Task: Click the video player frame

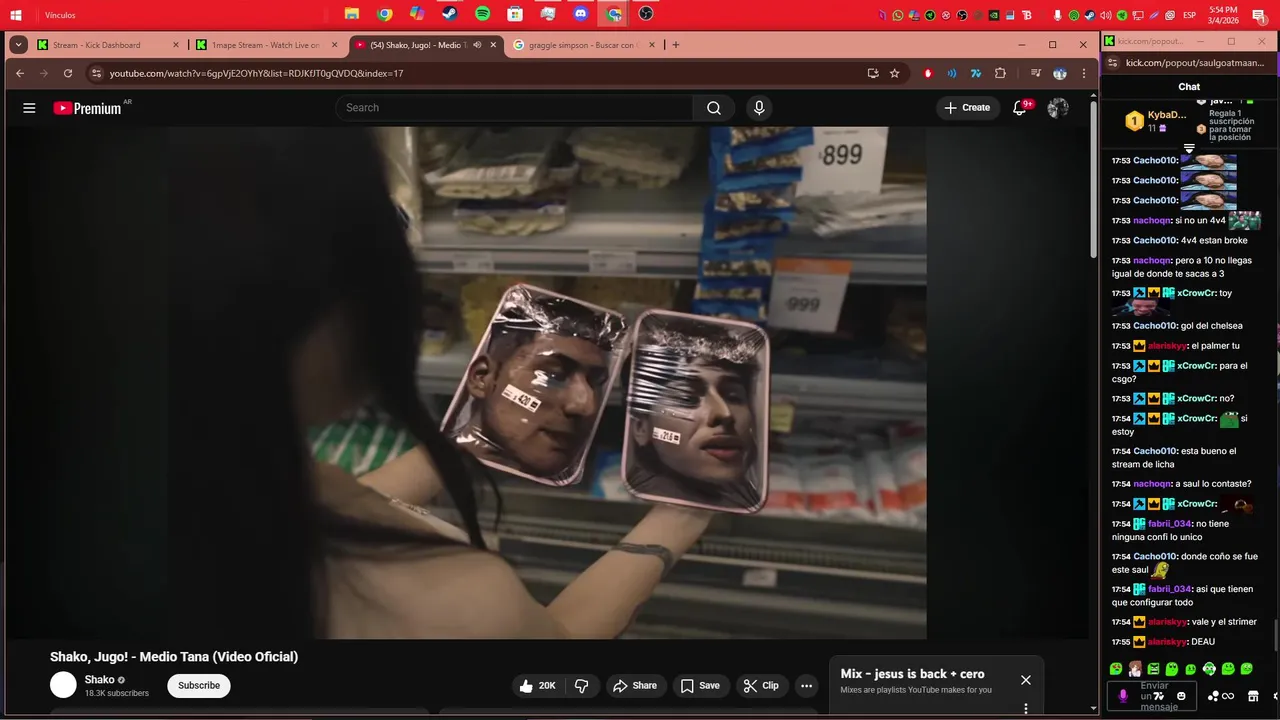Action: point(548,382)
